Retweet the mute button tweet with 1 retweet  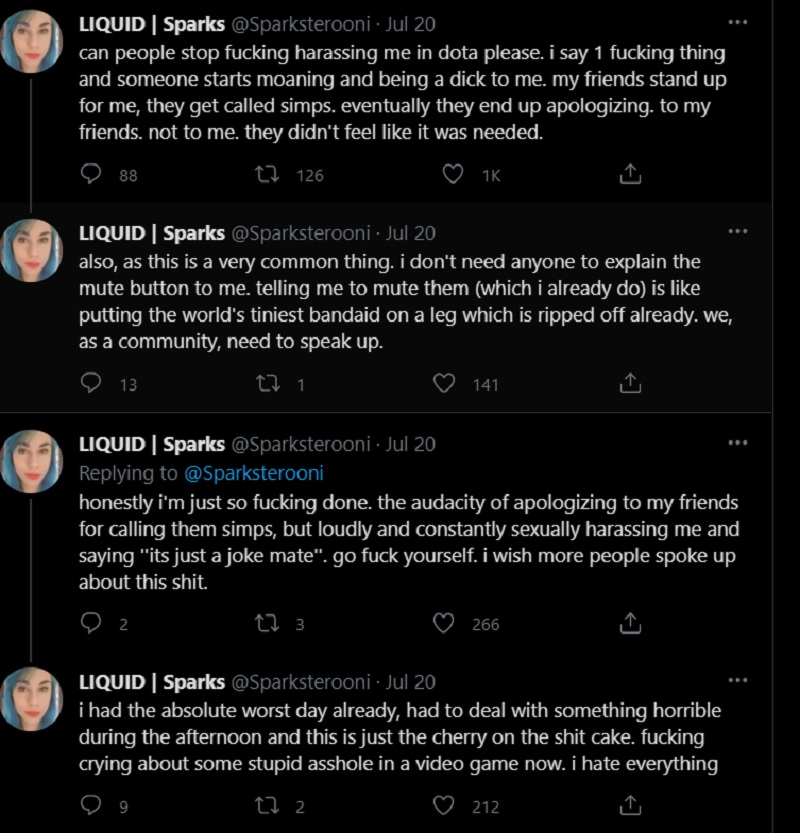(268, 383)
